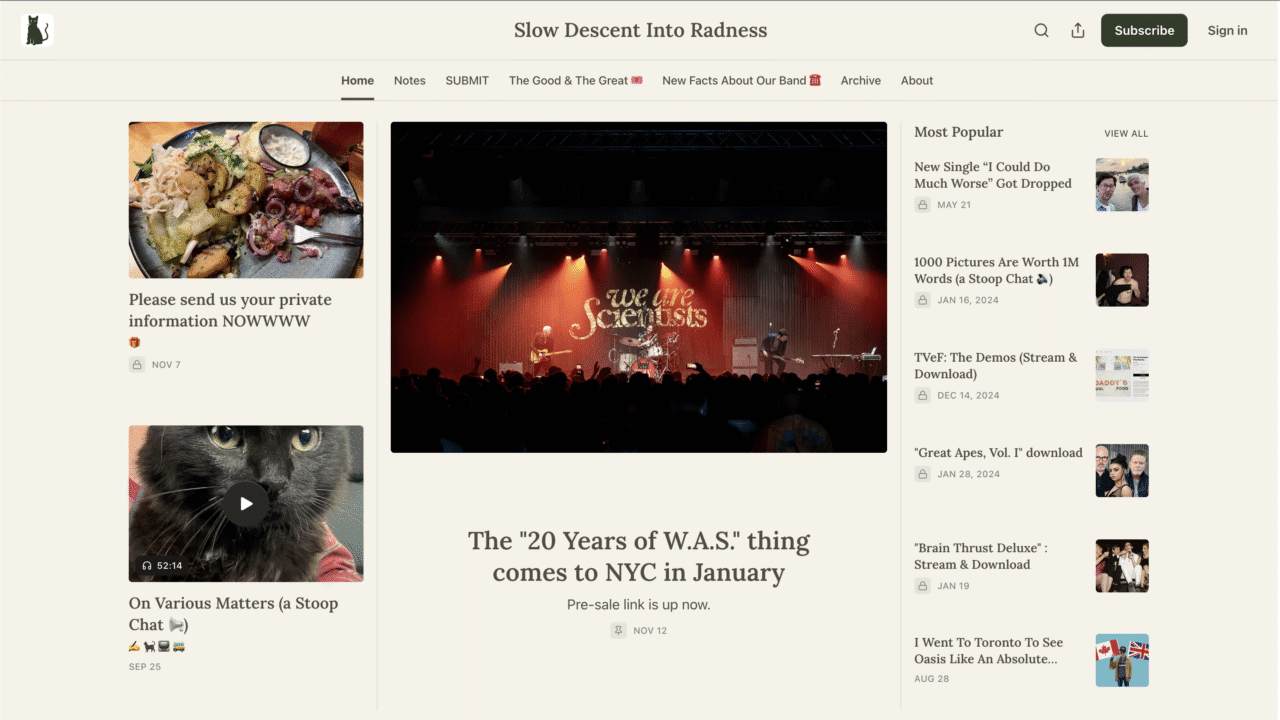Click lock icon beside DEC 14, 2024
This screenshot has height=720, width=1280.
(x=923, y=395)
